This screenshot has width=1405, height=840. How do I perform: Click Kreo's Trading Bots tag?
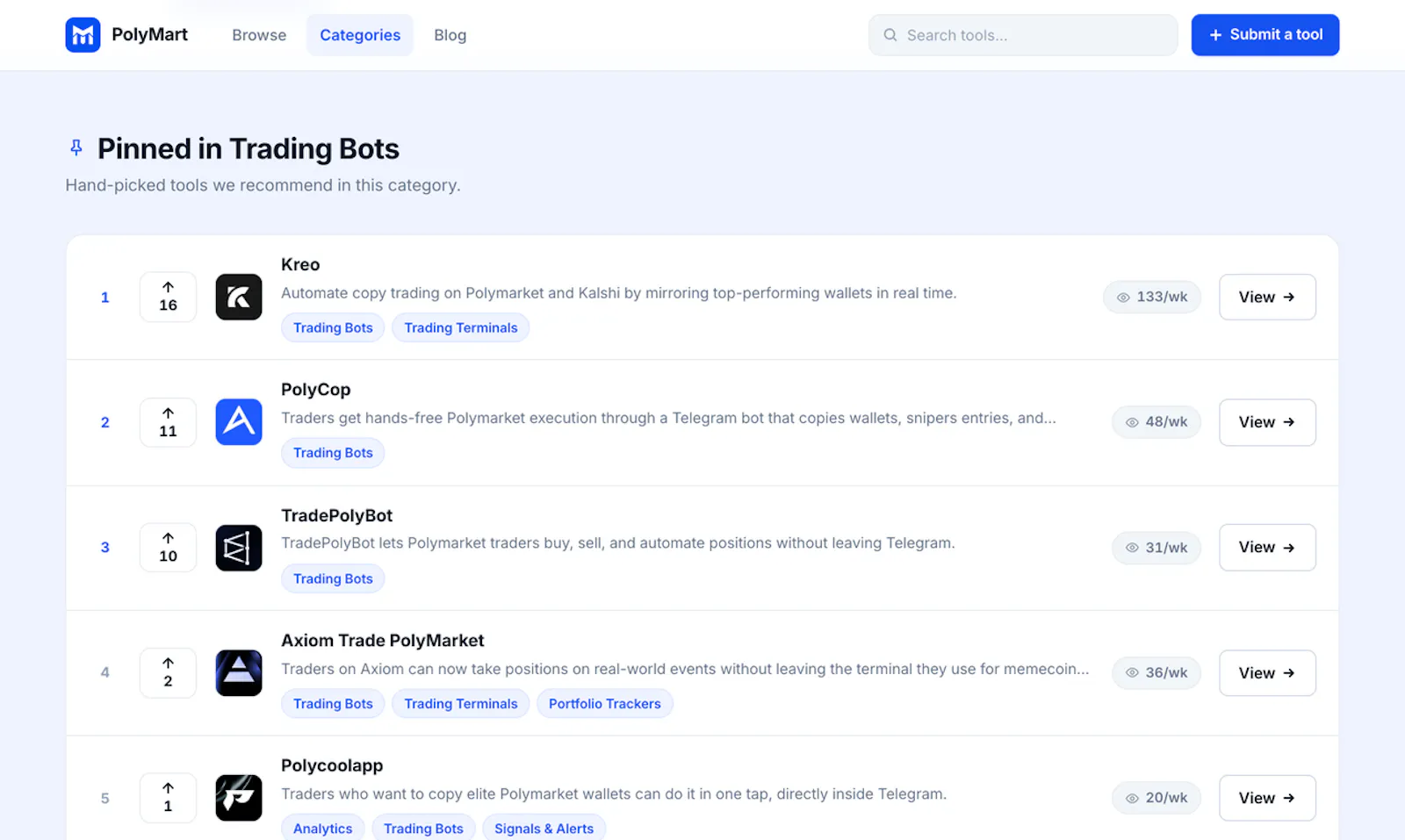click(x=333, y=327)
